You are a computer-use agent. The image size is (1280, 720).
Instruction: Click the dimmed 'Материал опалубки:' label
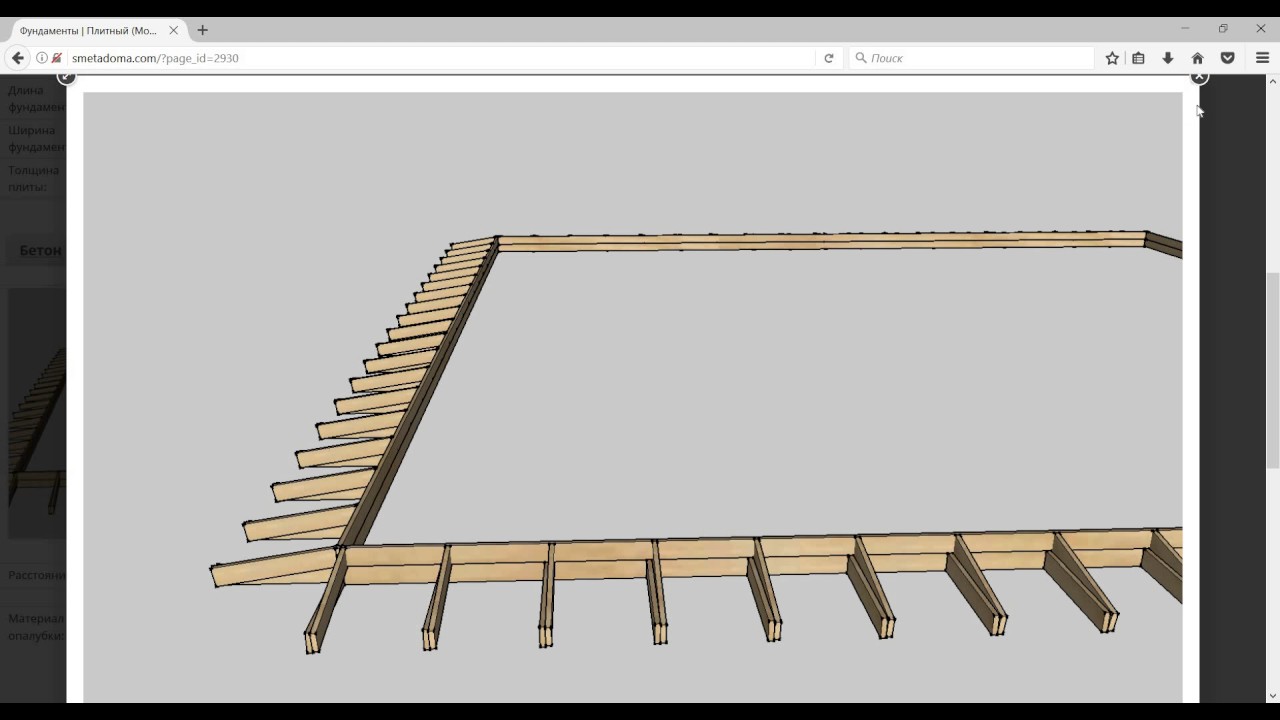[36, 627]
